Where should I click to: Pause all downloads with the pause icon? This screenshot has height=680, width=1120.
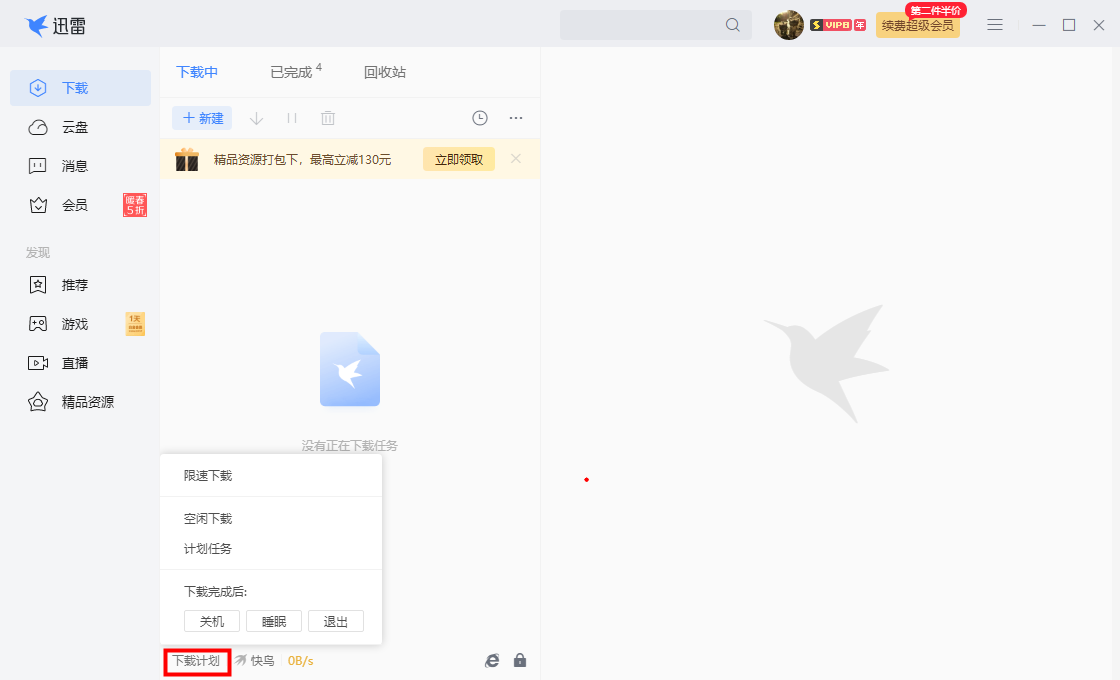coord(291,117)
